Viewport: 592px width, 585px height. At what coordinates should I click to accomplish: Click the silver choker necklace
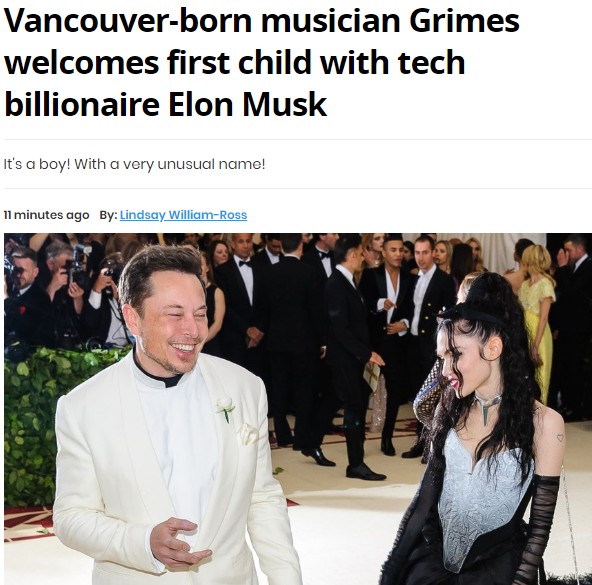[x=487, y=407]
